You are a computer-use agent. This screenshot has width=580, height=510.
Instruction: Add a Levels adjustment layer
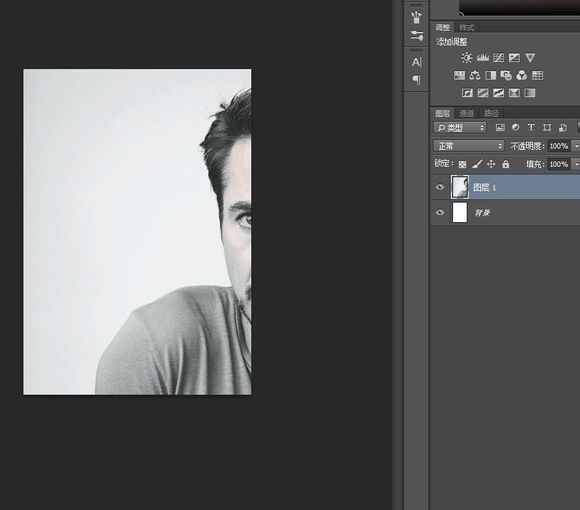(x=482, y=58)
